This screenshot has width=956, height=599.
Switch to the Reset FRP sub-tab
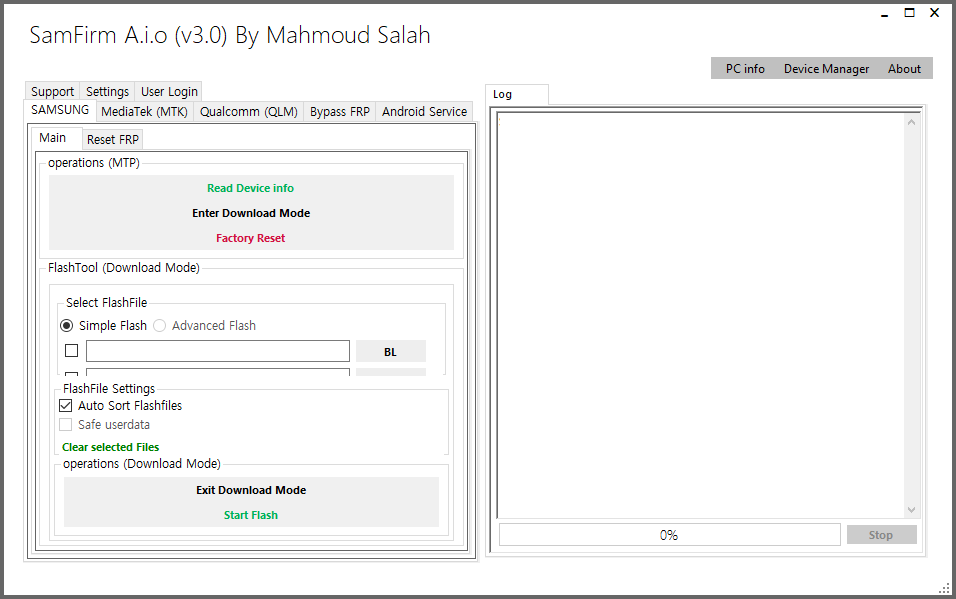[x=113, y=140]
